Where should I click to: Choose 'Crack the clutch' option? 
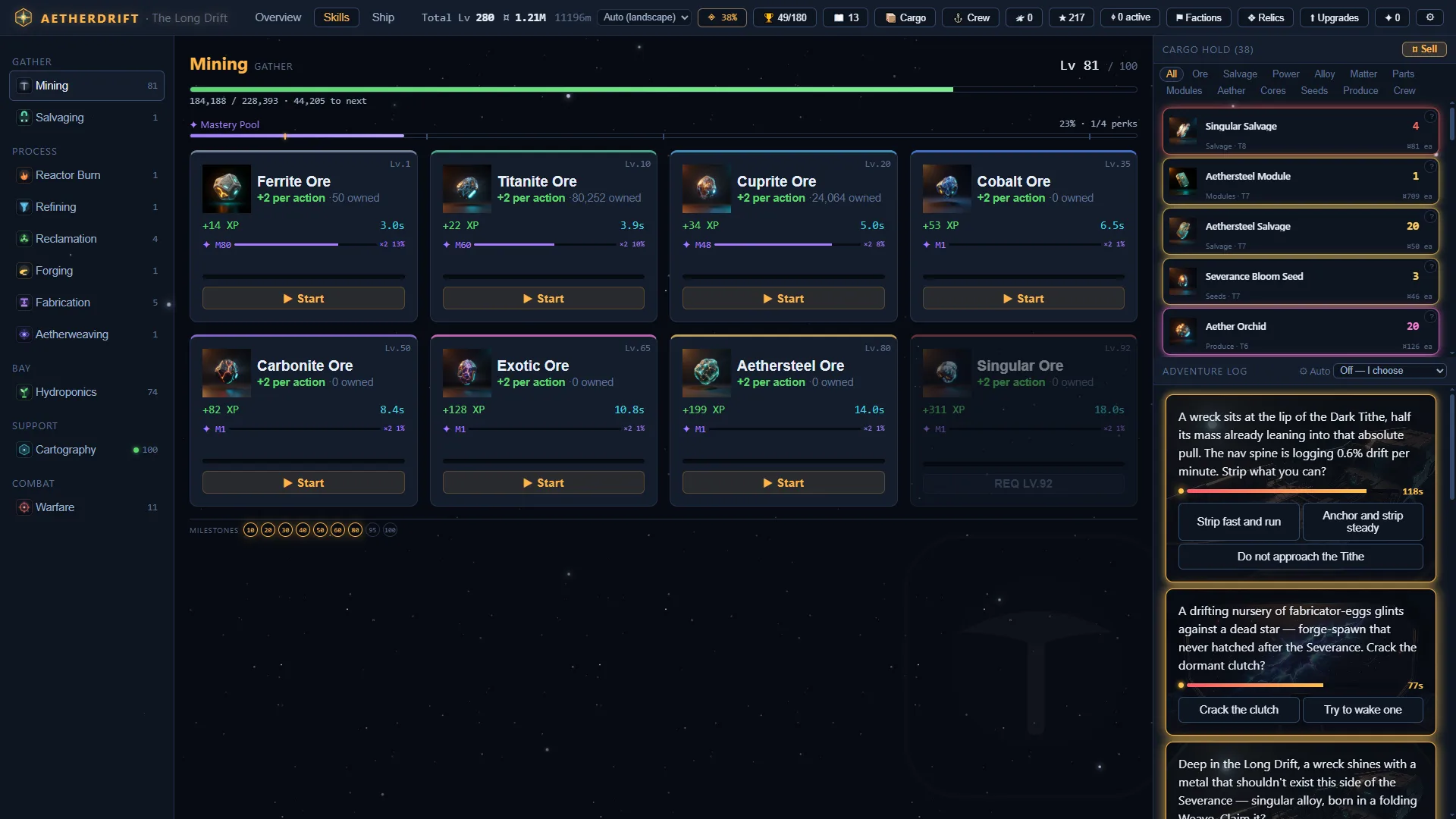pyautogui.click(x=1238, y=710)
